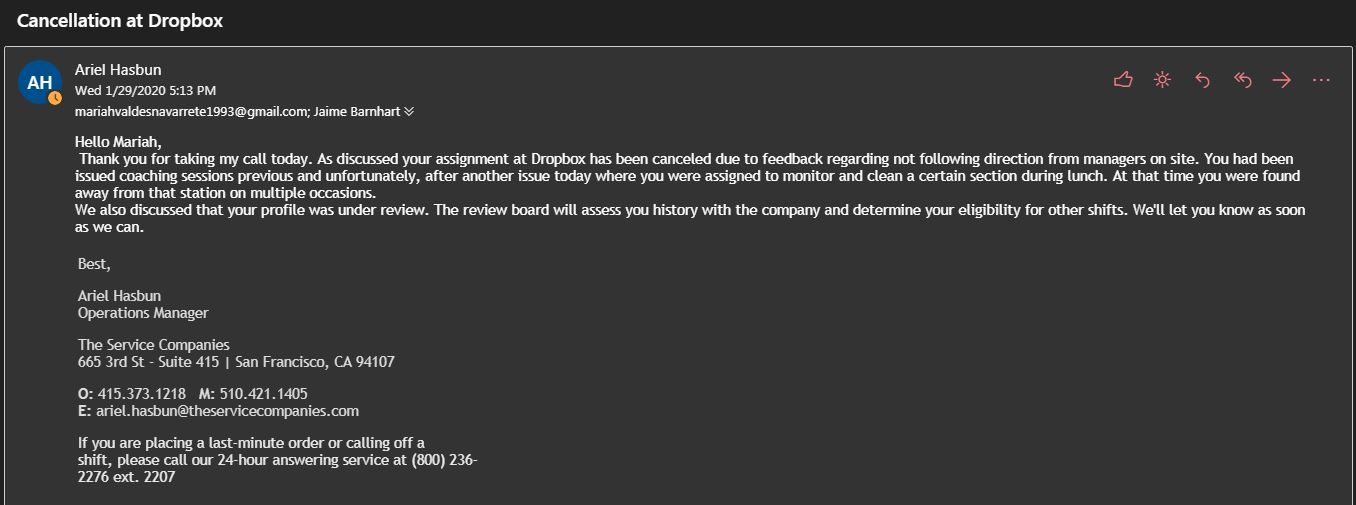
Task: Expand the recipients list chevron
Action: tap(409, 112)
